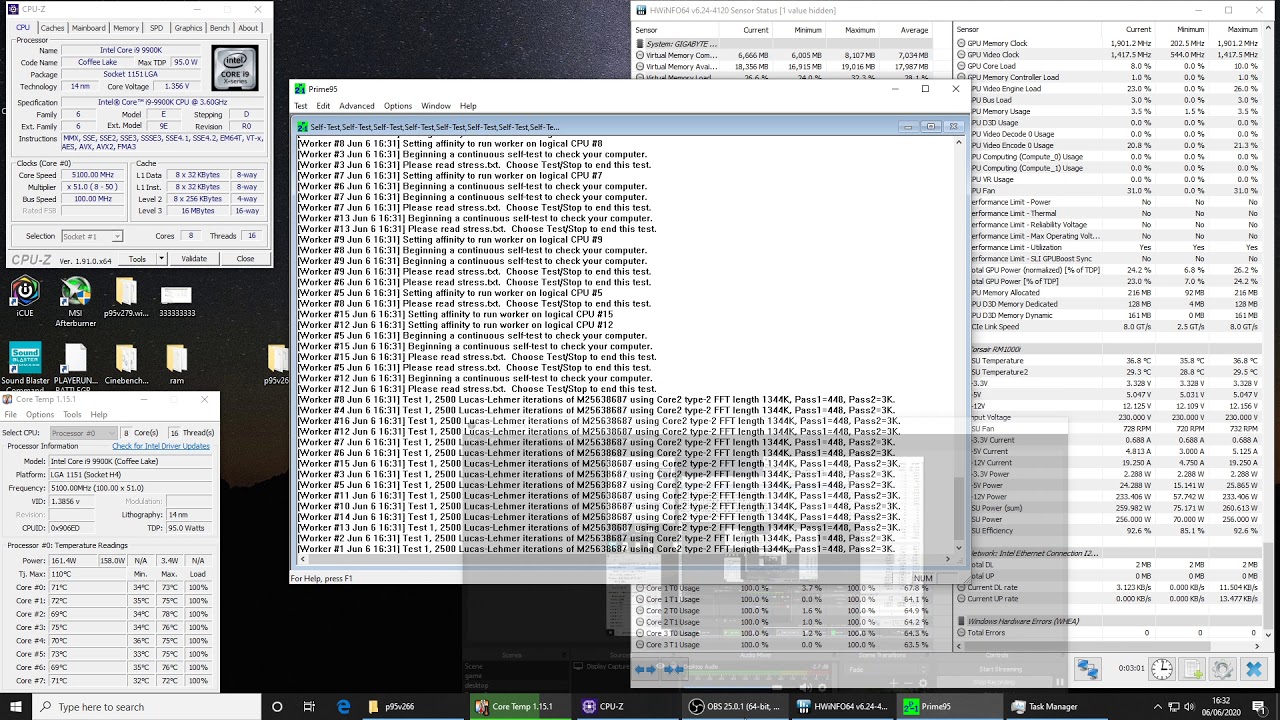Switch to CPU-Z taskbar button
This screenshot has height=720, width=1280.
tap(630, 706)
